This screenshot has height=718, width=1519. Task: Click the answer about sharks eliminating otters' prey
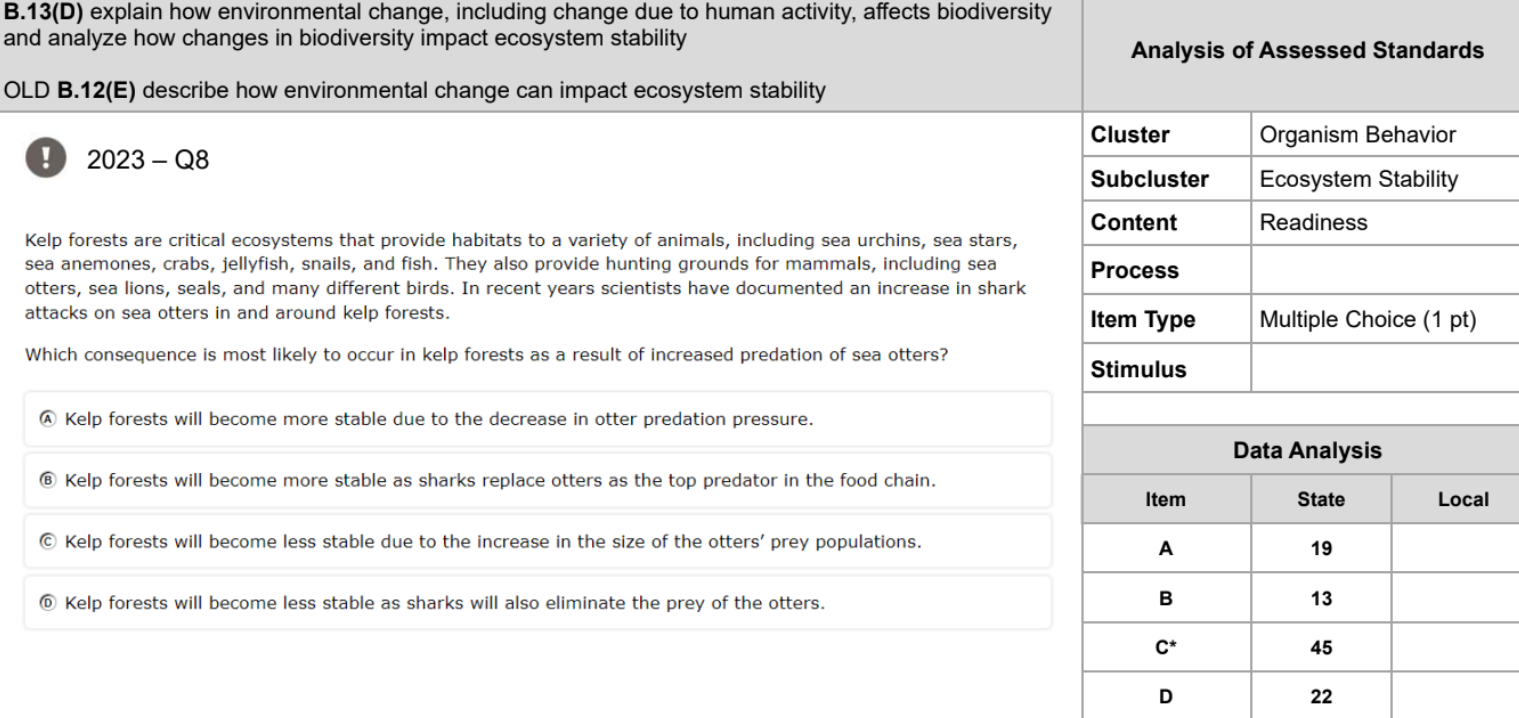click(538, 604)
